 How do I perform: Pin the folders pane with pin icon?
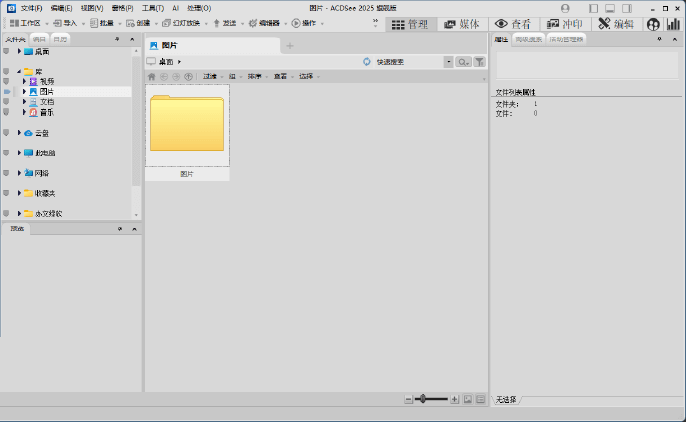pyautogui.click(x=117, y=39)
